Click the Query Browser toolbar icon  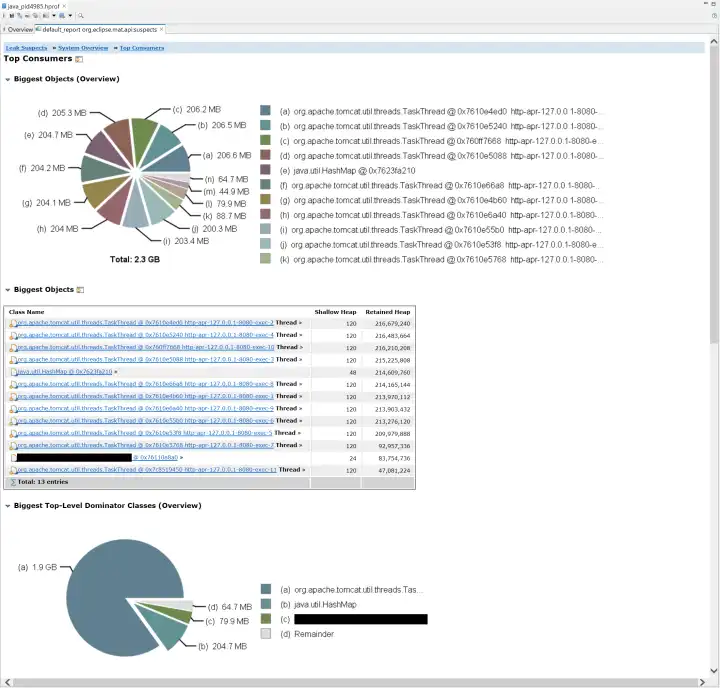click(62, 16)
